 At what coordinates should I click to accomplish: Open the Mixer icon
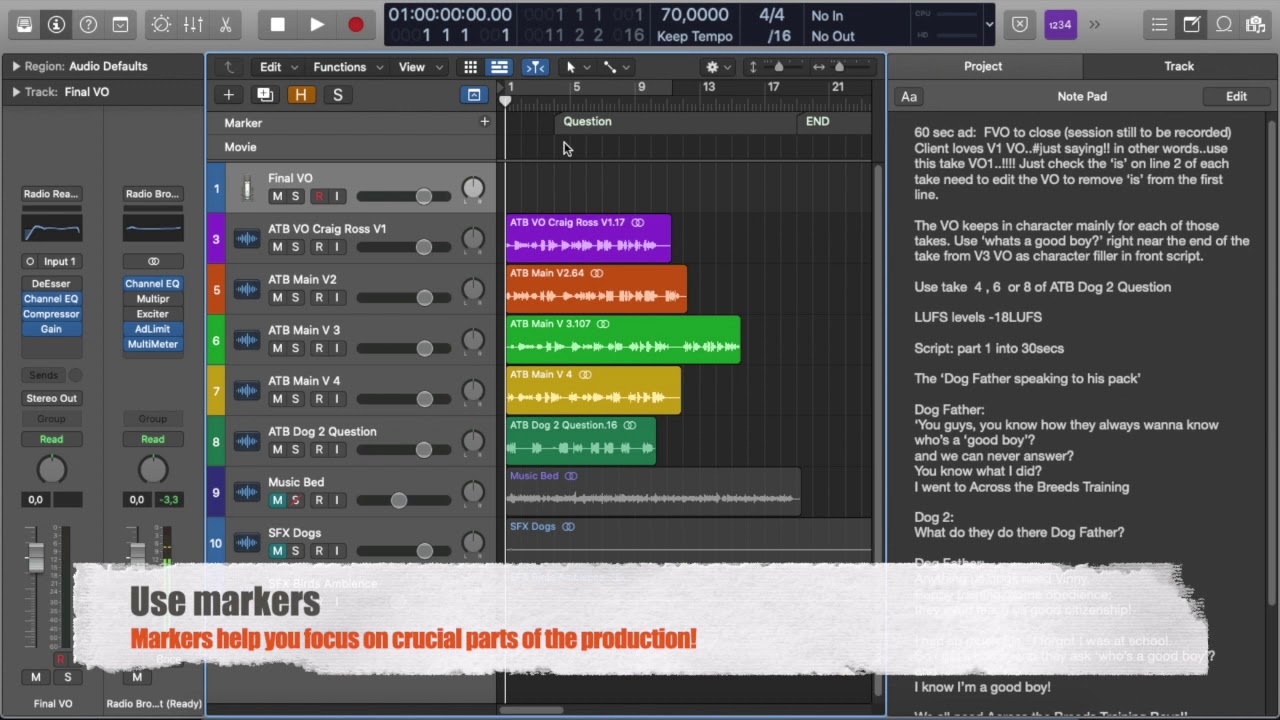[193, 25]
